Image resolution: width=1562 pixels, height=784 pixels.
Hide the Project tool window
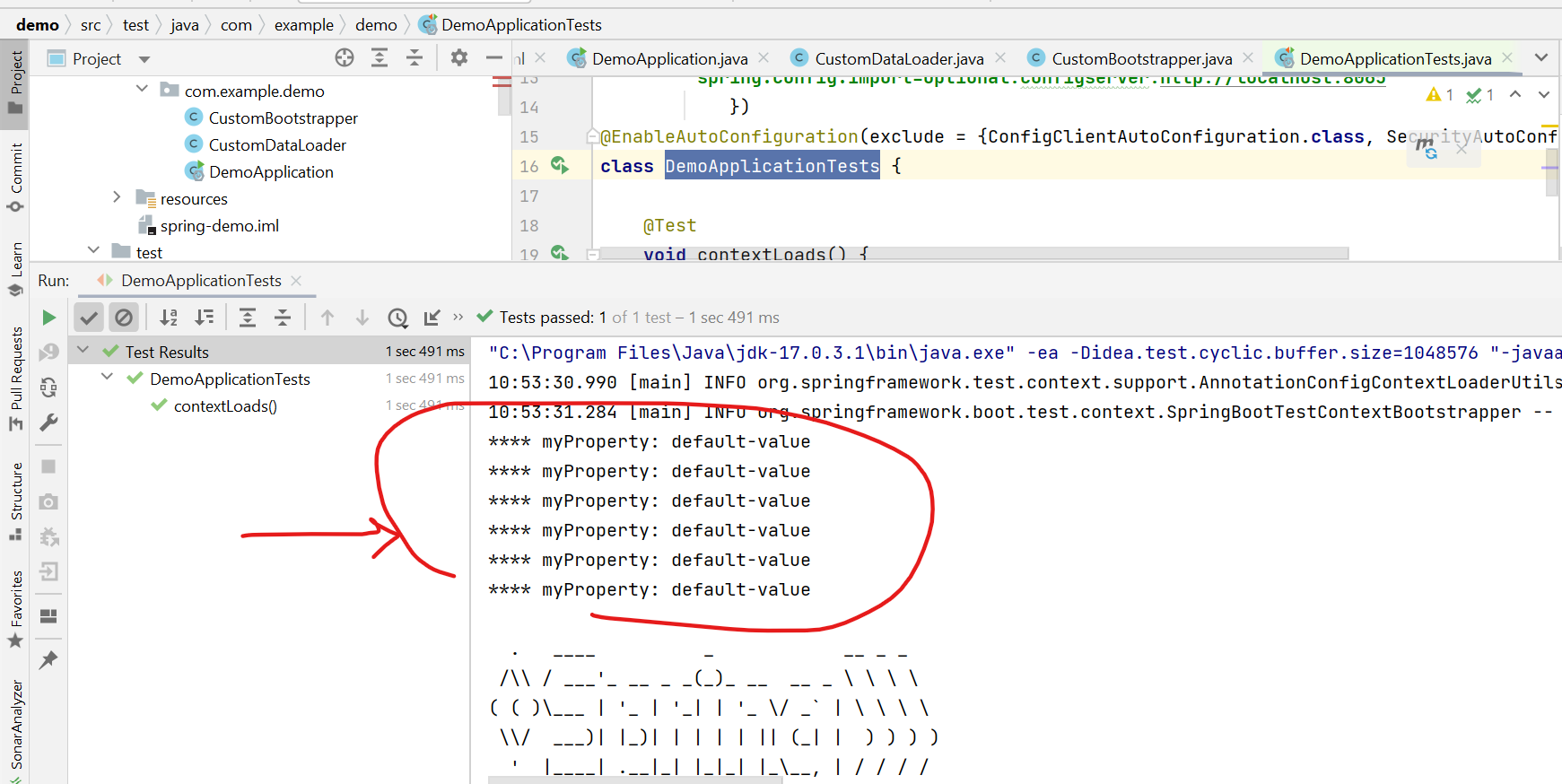click(x=494, y=58)
